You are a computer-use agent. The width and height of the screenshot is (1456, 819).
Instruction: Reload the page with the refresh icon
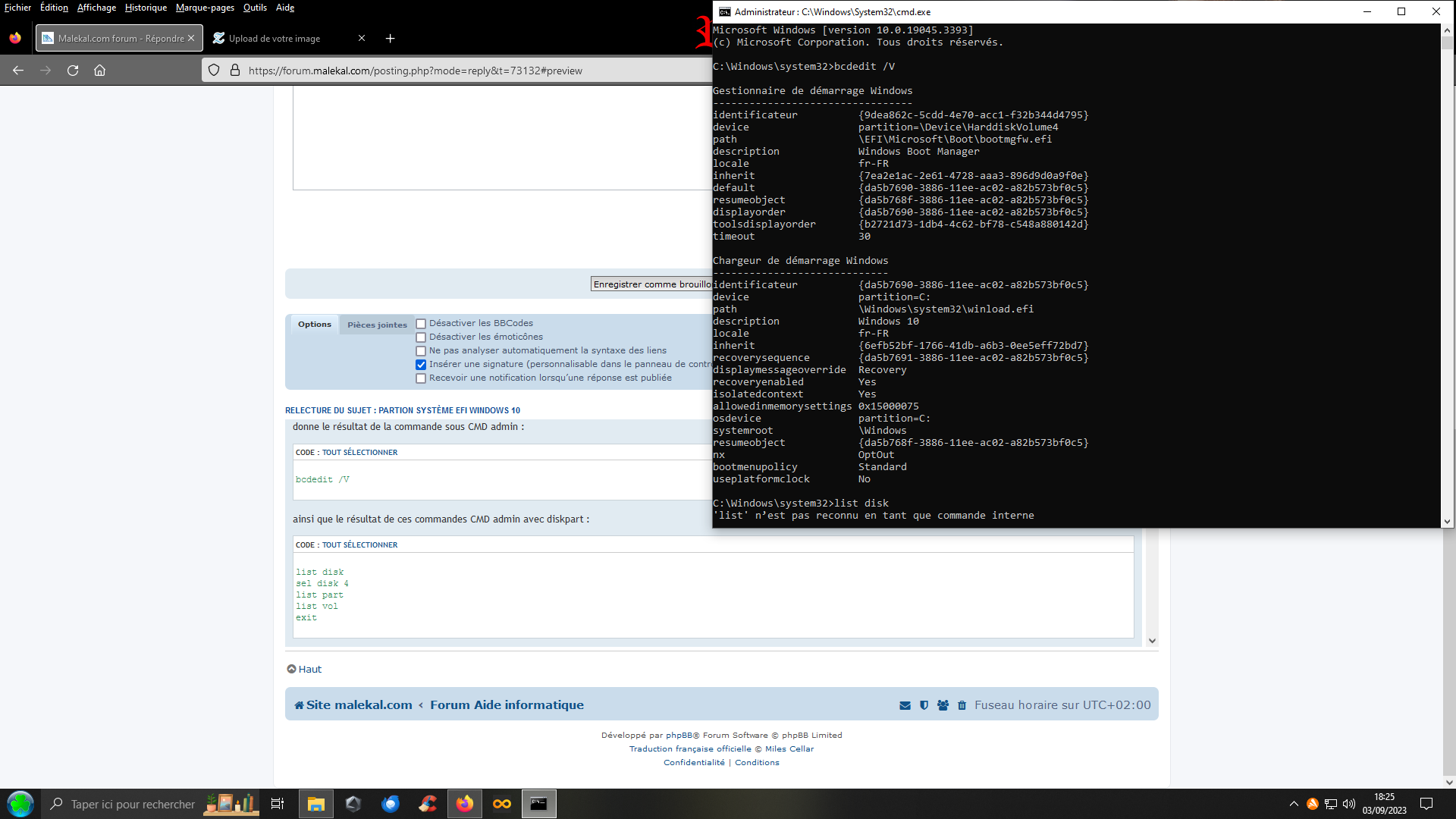coord(73,71)
